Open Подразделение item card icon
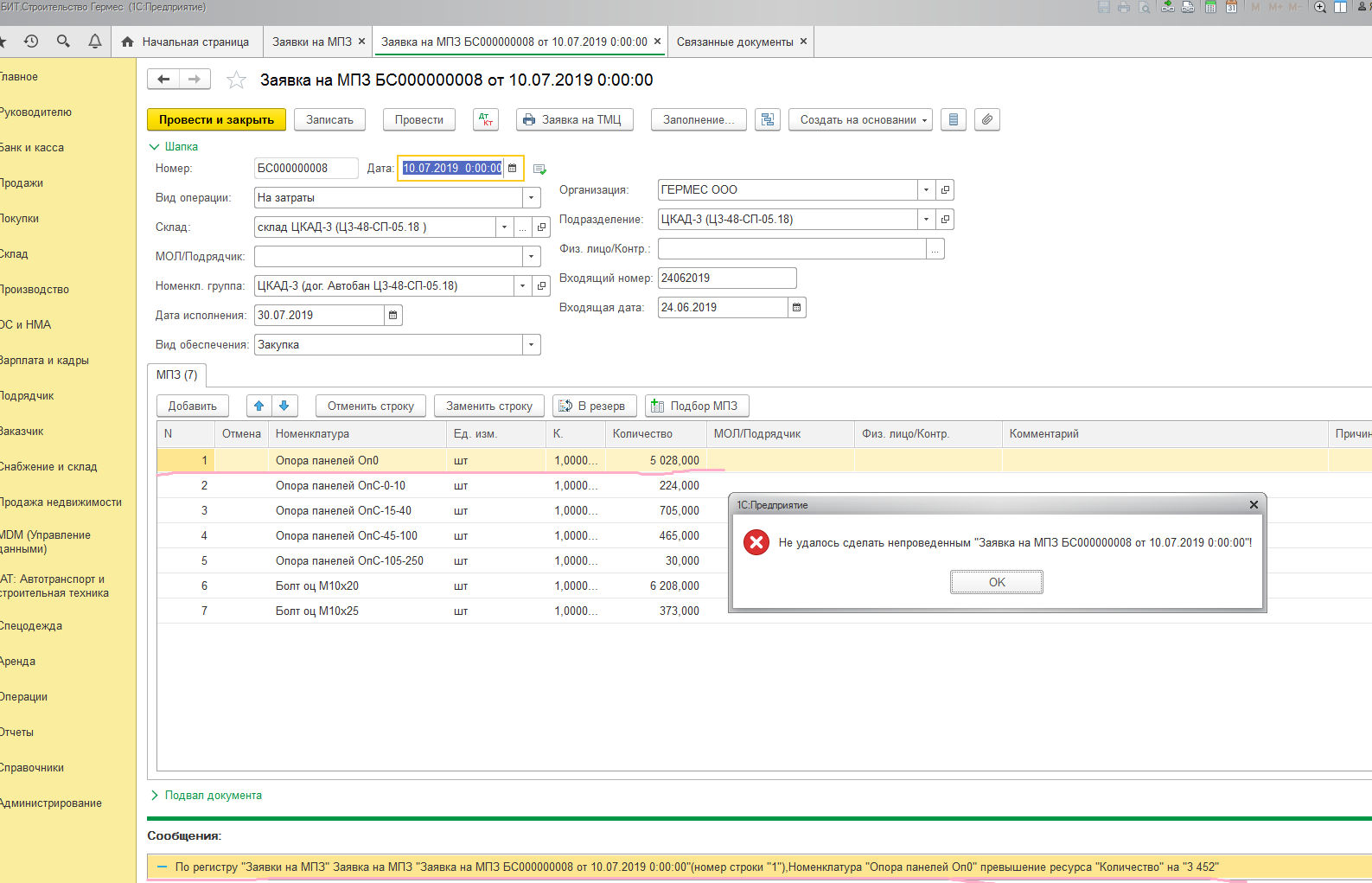 pyautogui.click(x=945, y=219)
